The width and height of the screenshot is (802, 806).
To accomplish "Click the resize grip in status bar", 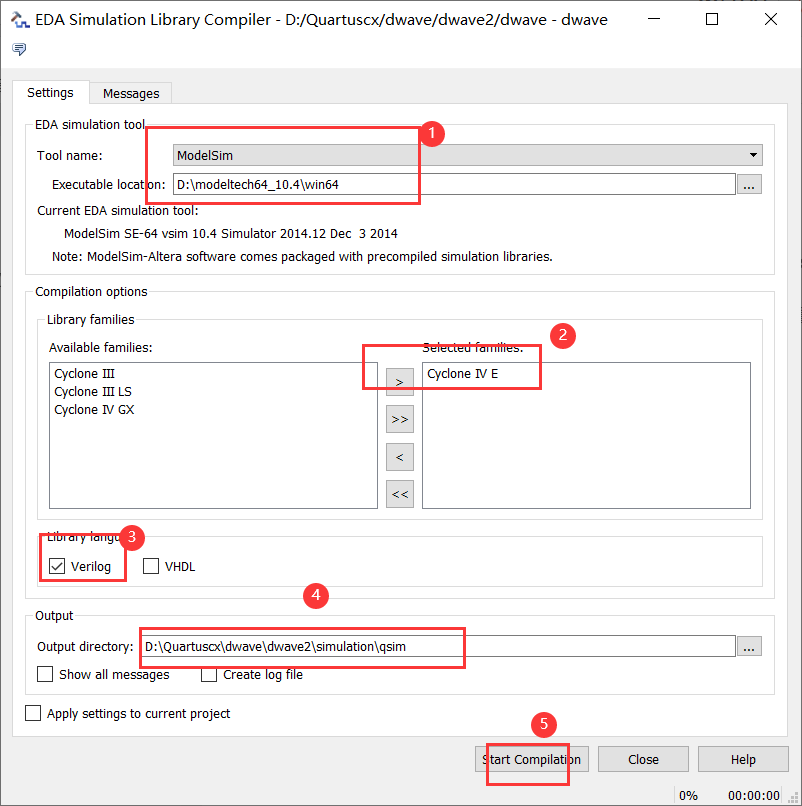I will tap(793, 797).
